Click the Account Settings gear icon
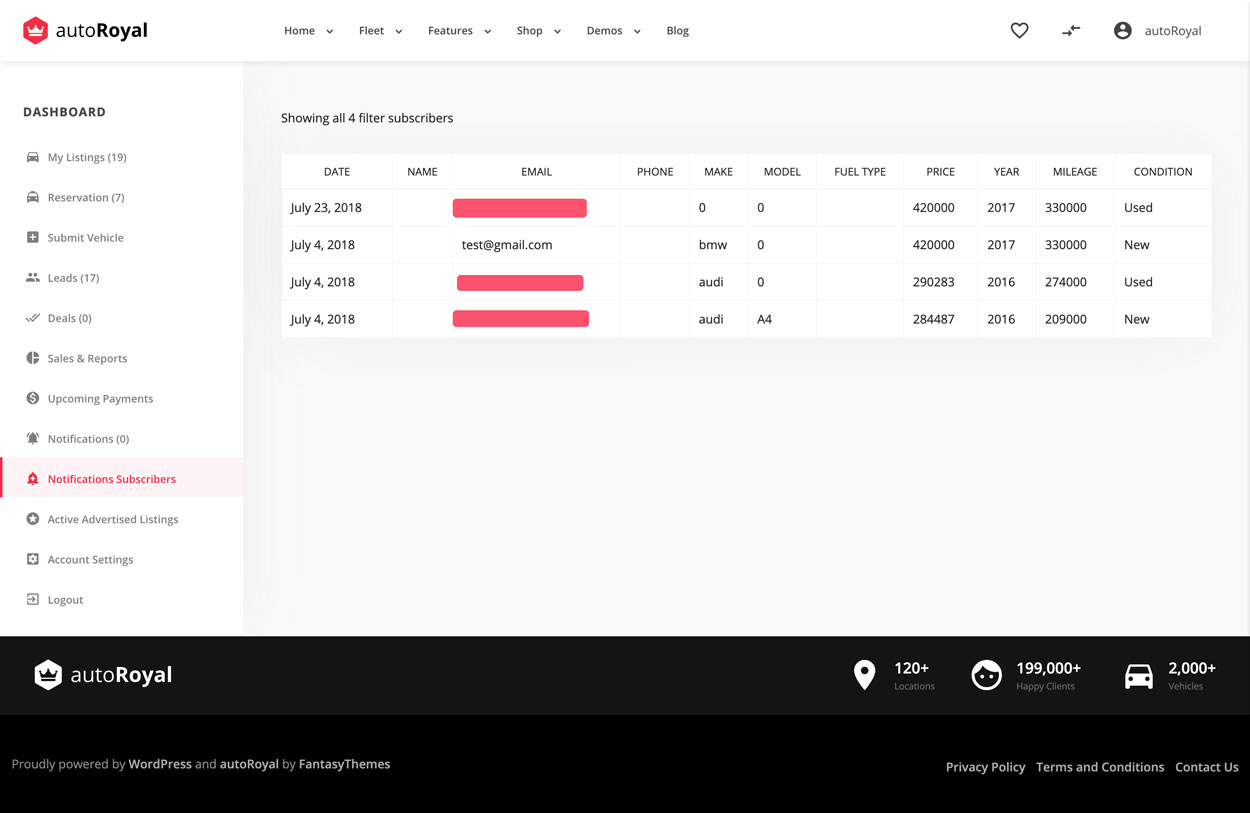Viewport: 1250px width, 813px height. [x=33, y=559]
